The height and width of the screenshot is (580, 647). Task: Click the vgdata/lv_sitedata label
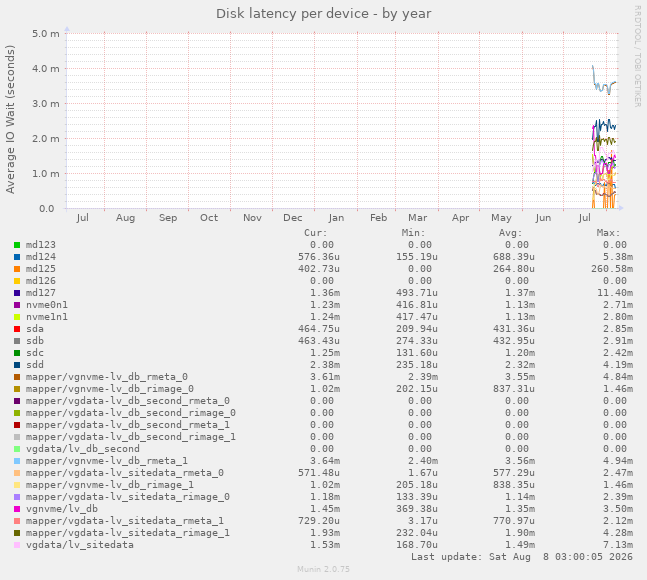tap(80, 545)
